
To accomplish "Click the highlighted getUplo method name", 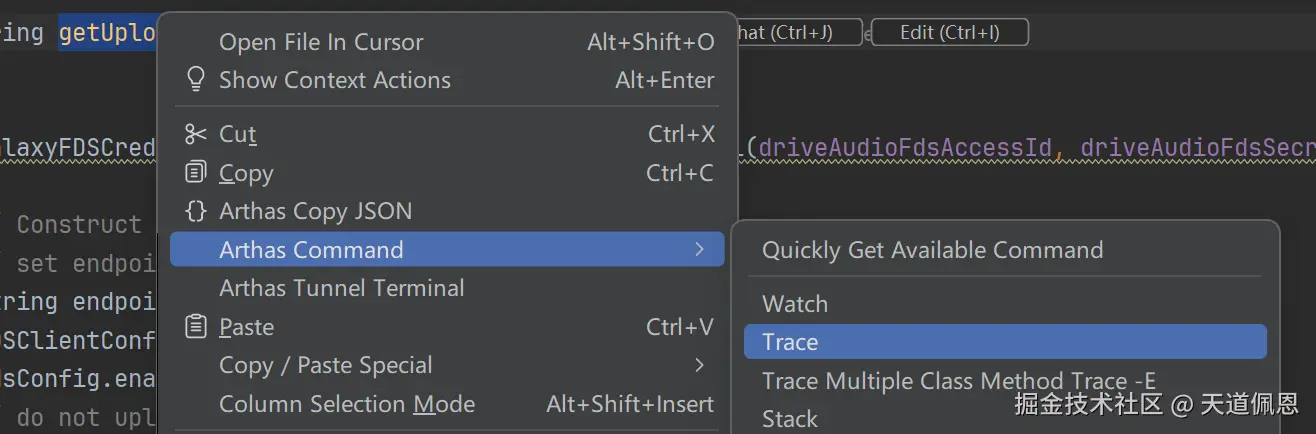I will click(x=107, y=33).
